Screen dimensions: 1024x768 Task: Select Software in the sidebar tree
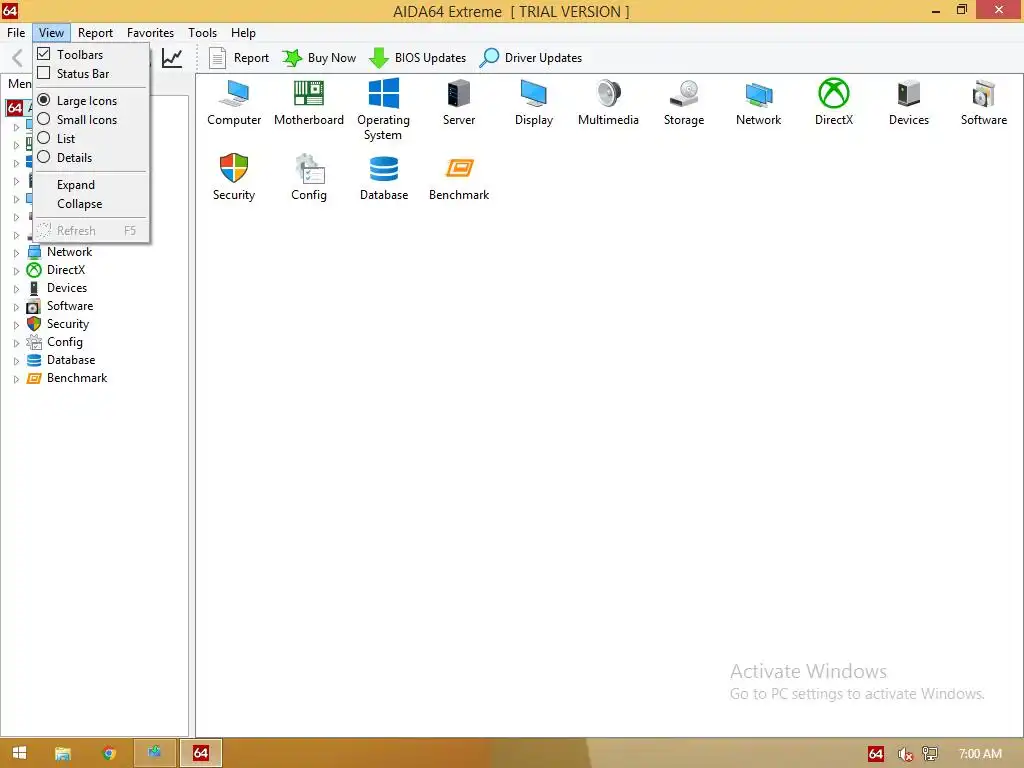70,306
